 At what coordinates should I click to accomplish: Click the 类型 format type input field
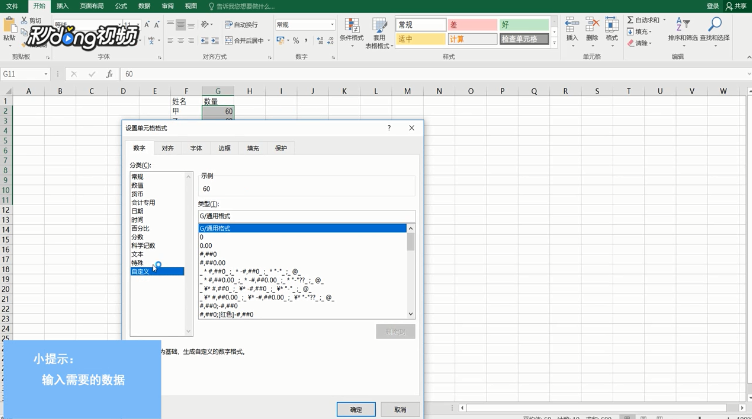pyautogui.click(x=306, y=216)
